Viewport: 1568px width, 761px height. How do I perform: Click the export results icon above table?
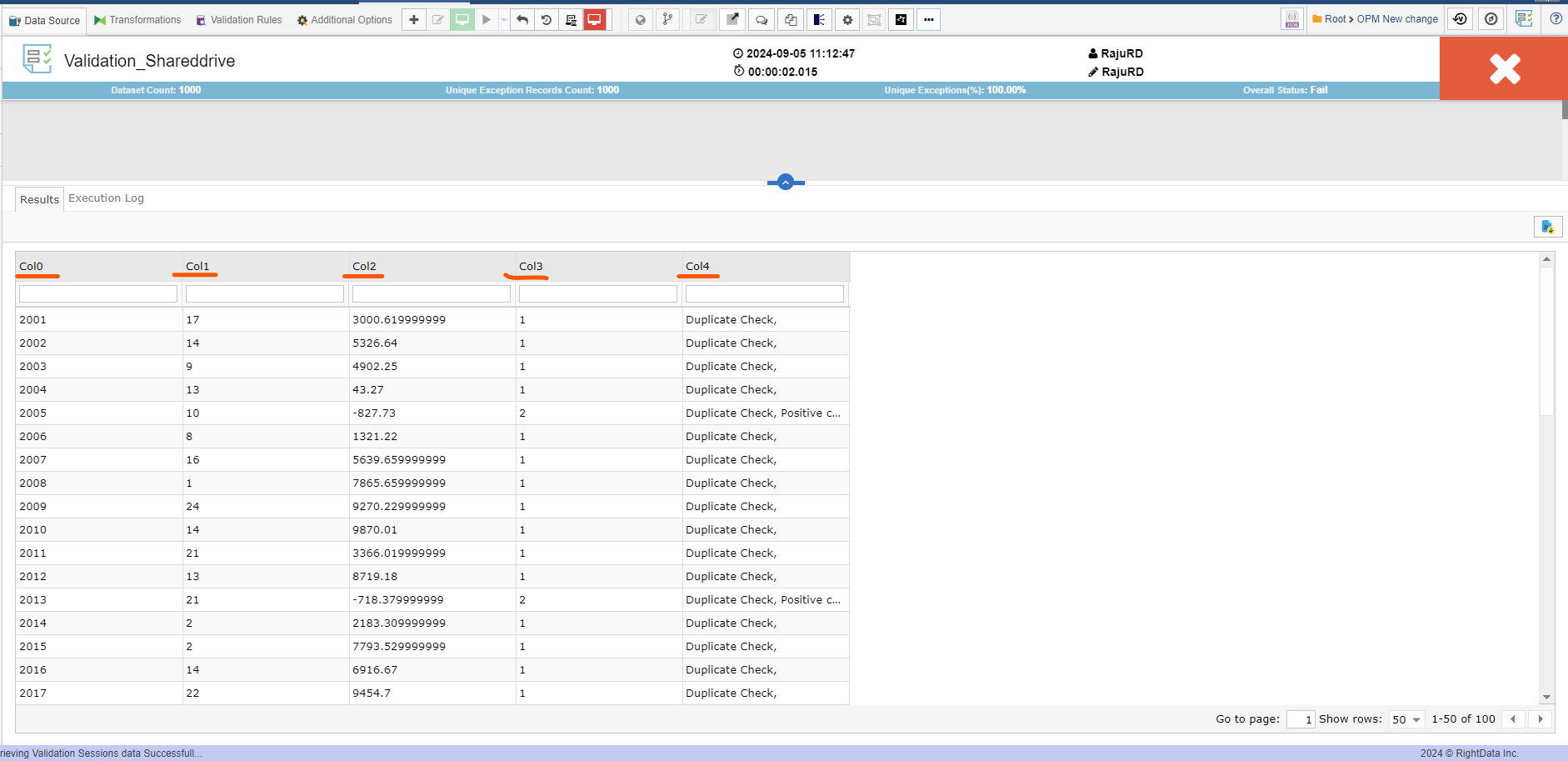(1547, 227)
